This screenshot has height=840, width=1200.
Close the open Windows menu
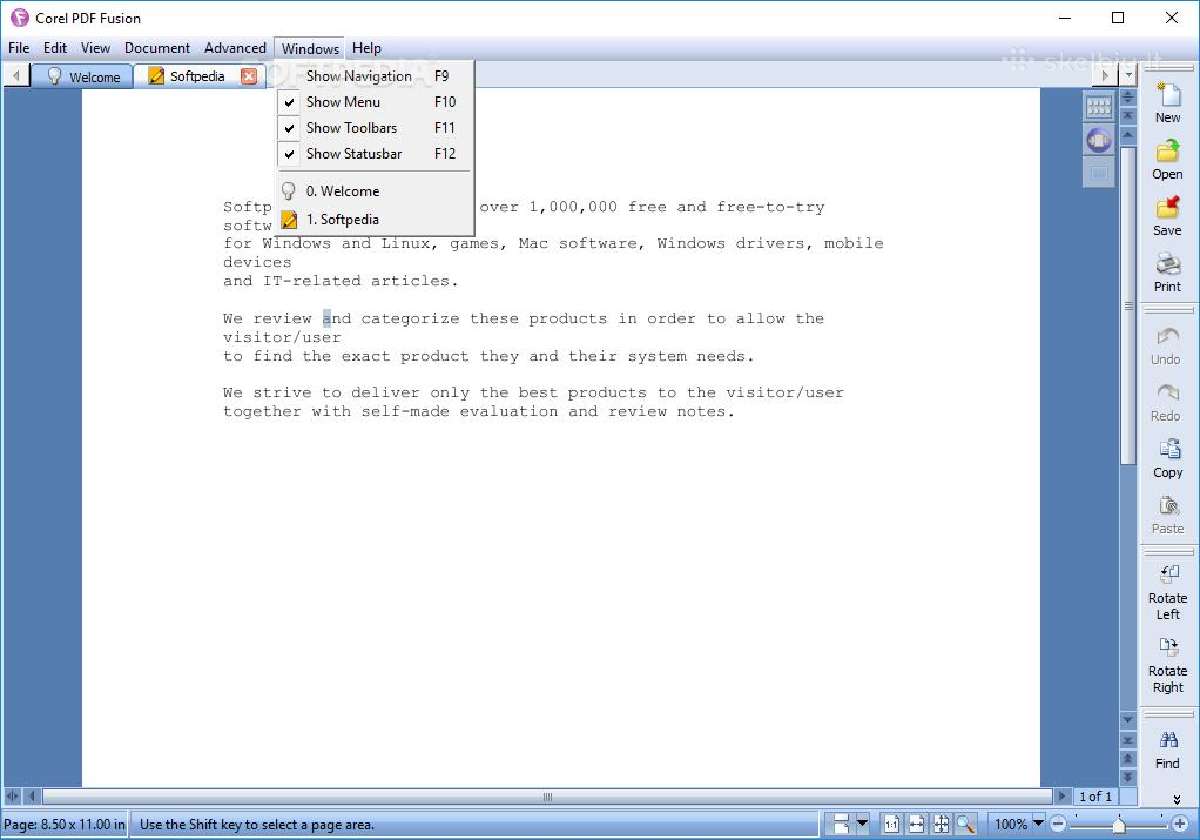310,48
